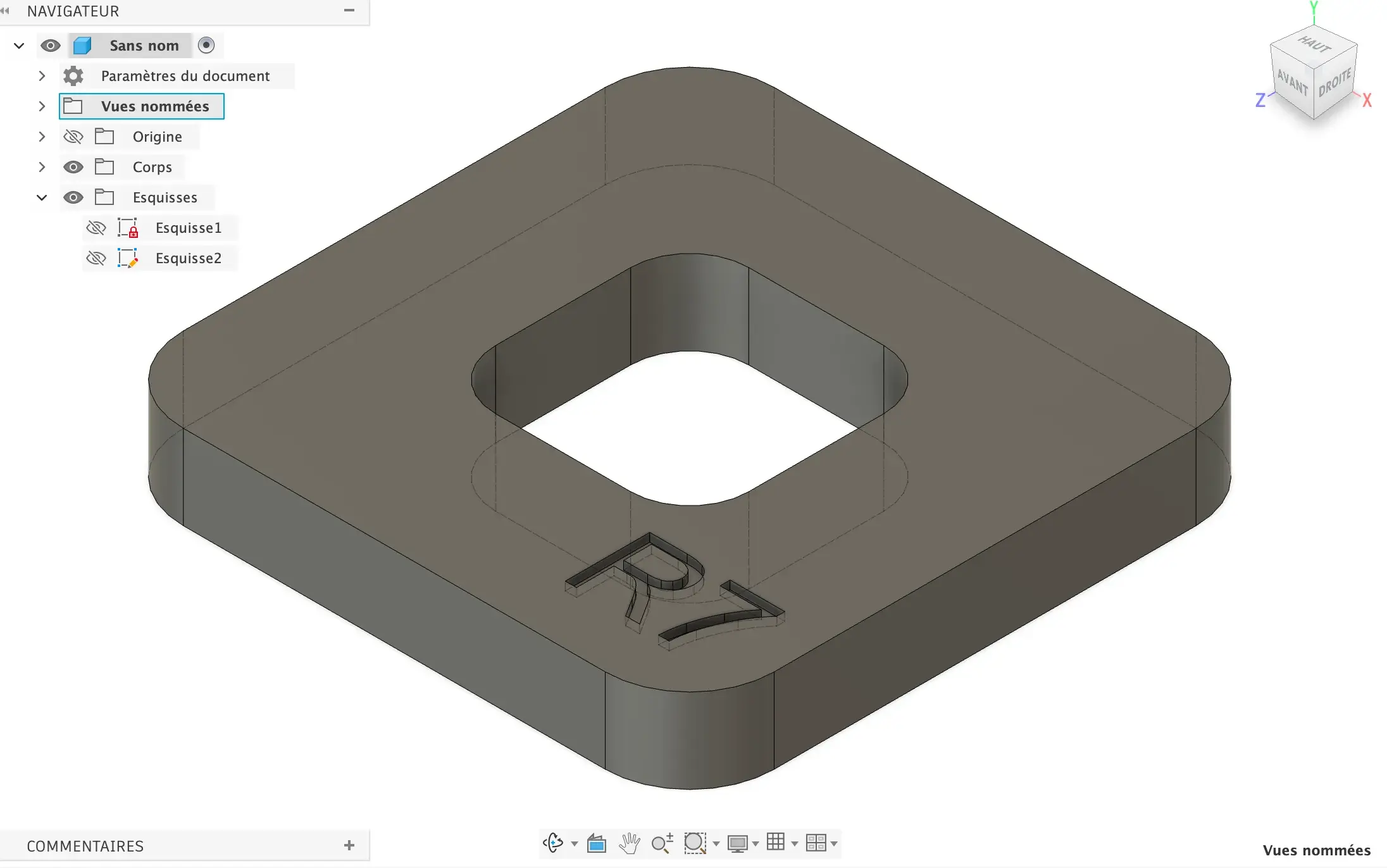Click the AVANT face of ViewCube
The height and width of the screenshot is (868, 1387).
1292,82
